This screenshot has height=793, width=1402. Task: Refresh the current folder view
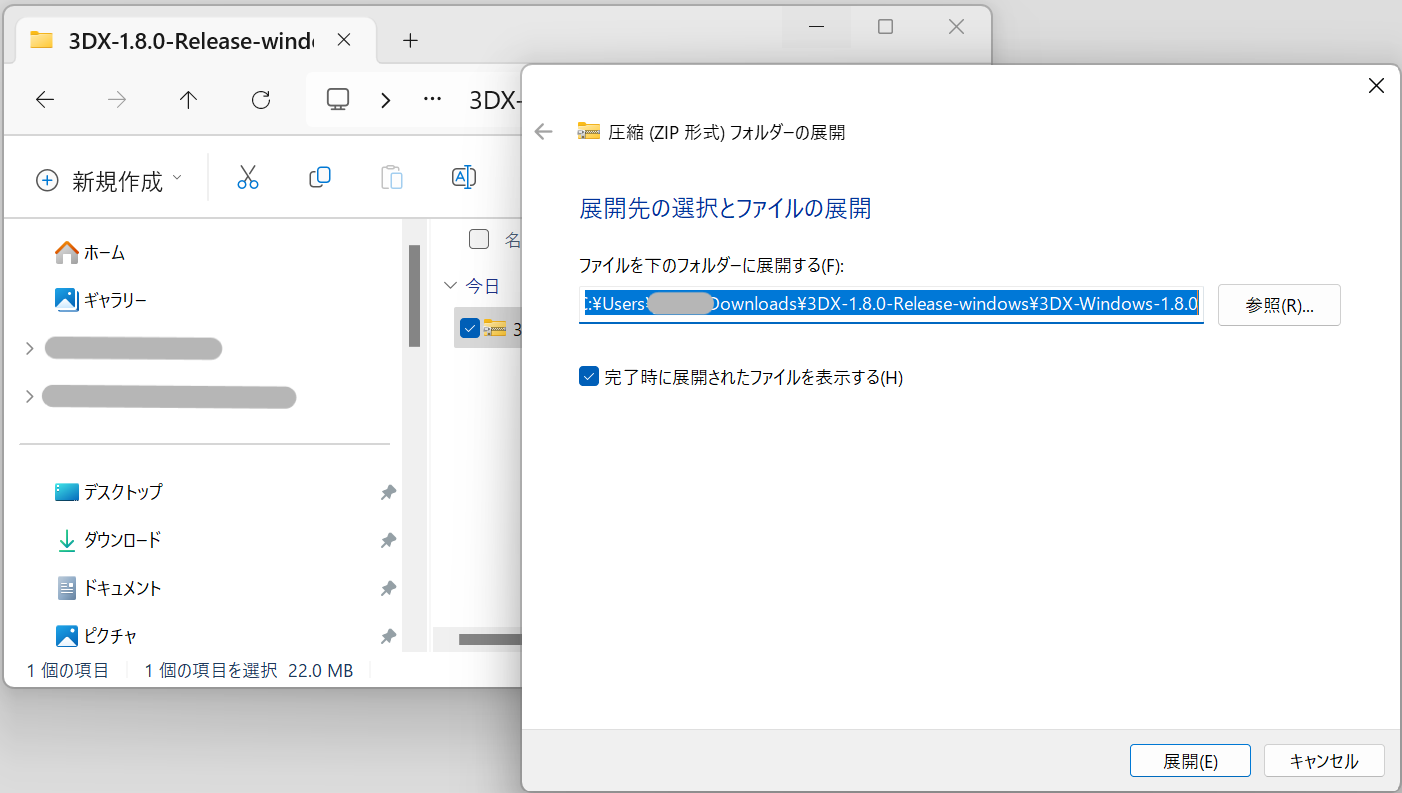[260, 99]
